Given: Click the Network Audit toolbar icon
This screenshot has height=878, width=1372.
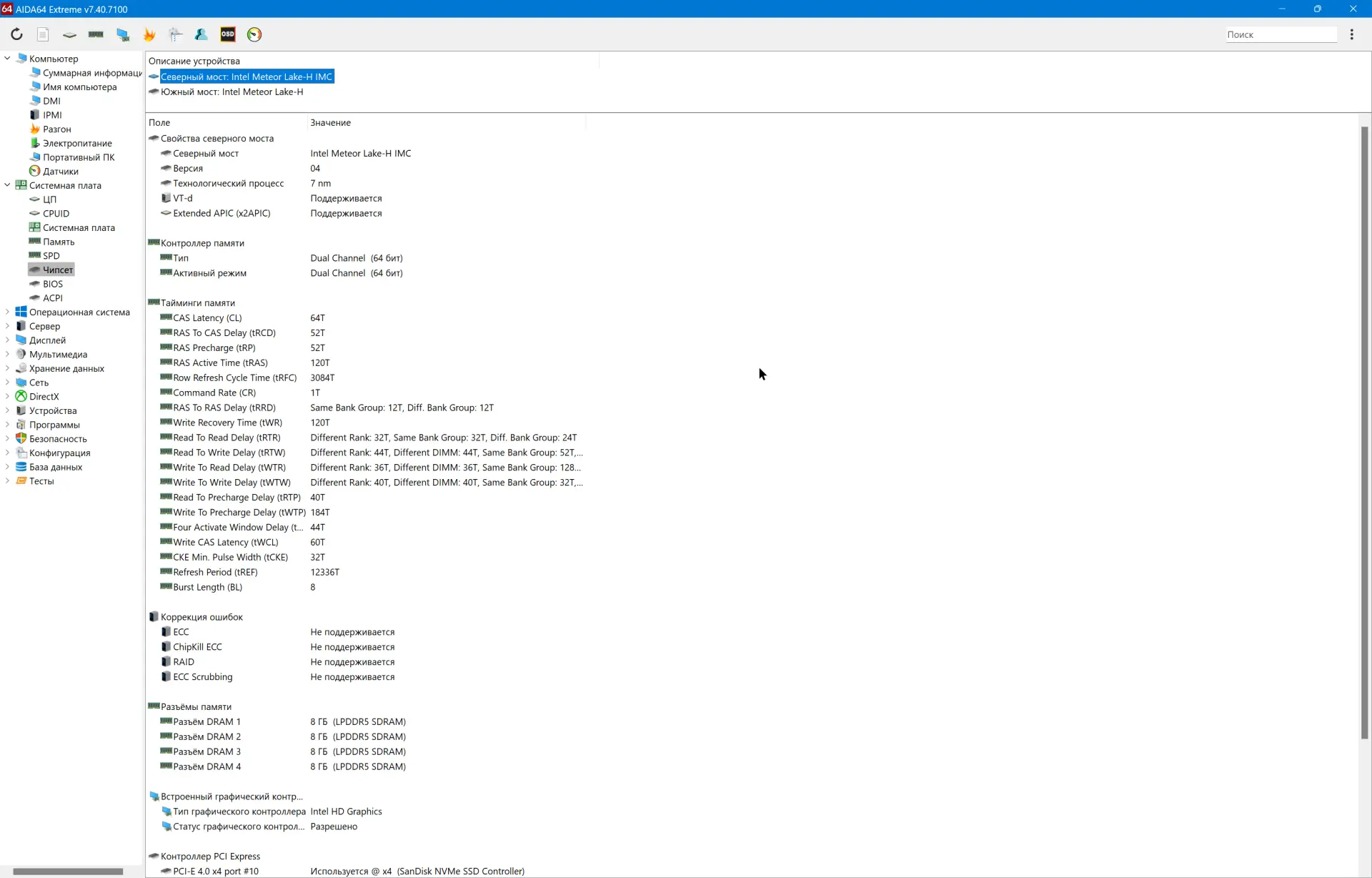Looking at the screenshot, I should pyautogui.click(x=201, y=35).
